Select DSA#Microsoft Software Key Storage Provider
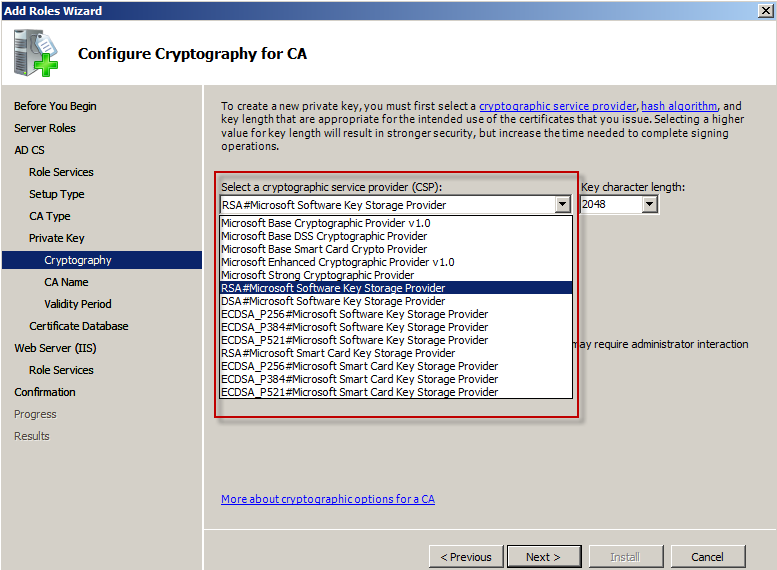This screenshot has width=777, height=570. [333, 301]
